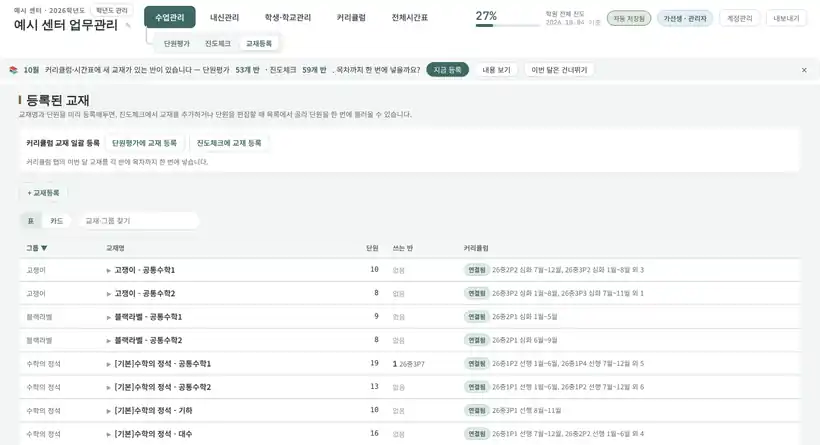The image size is (820, 445).
Task: Click unit count 19 in 수학의 정석 공통수학1 row
Action: (x=374, y=363)
